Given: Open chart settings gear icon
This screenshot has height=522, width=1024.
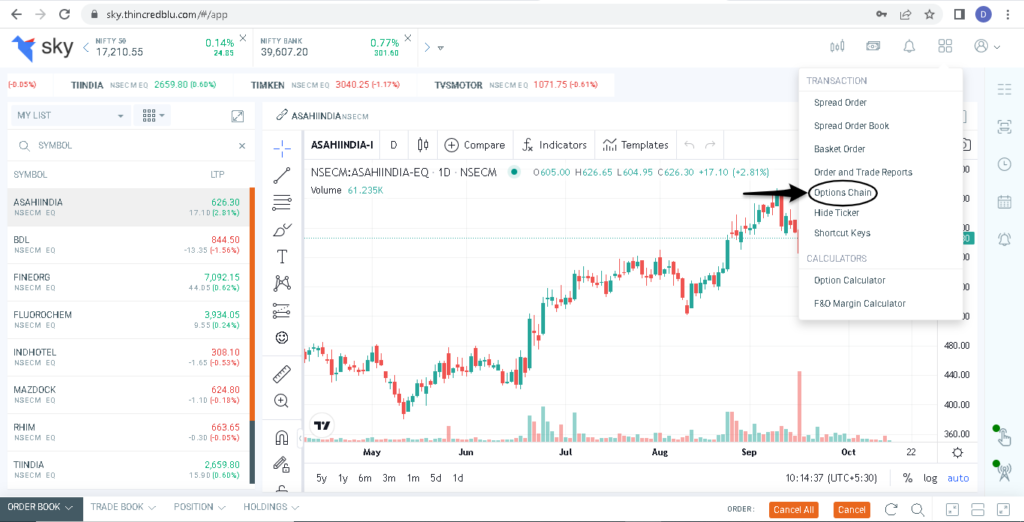Looking at the screenshot, I should (x=957, y=452).
